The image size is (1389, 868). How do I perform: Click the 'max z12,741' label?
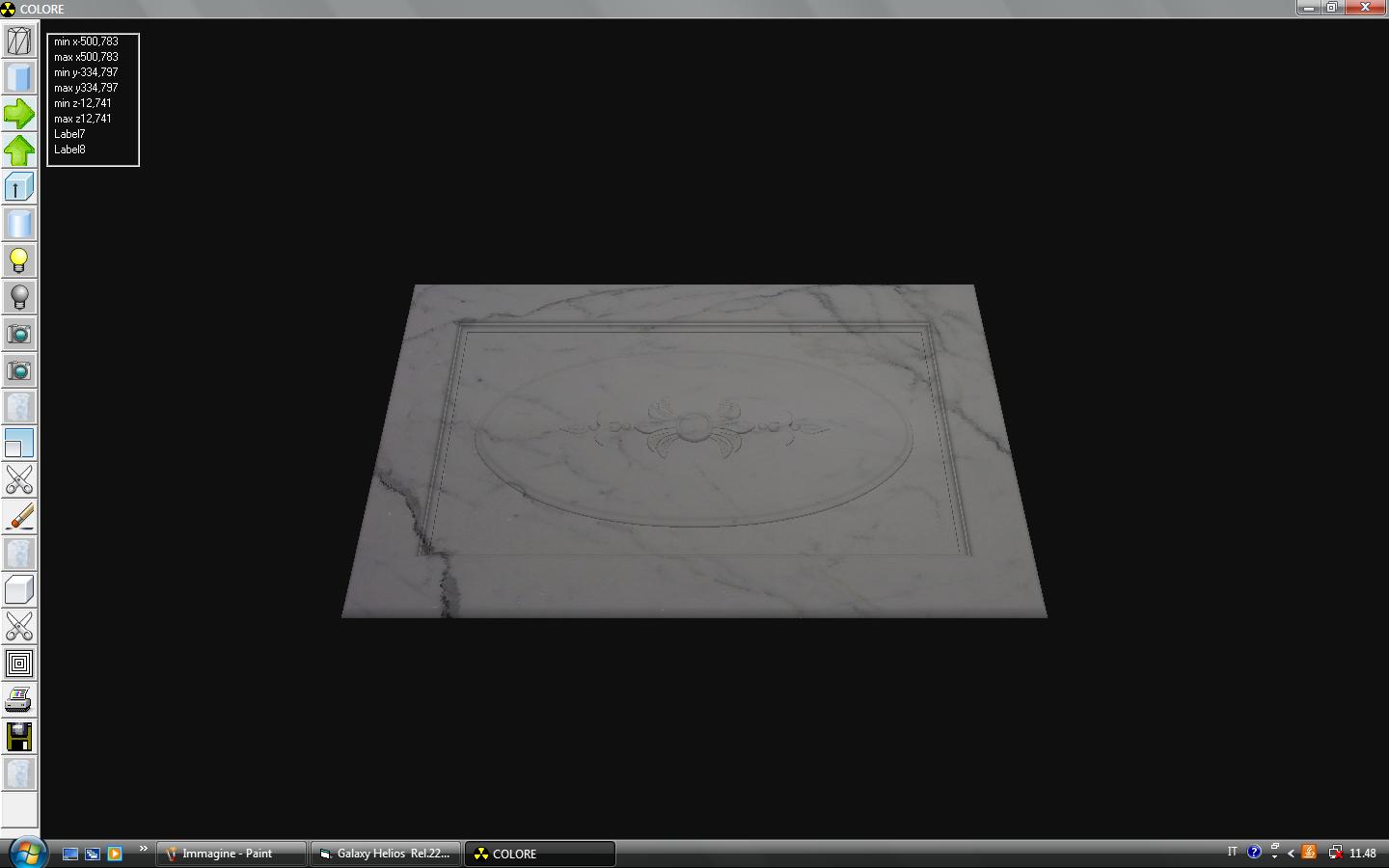point(82,119)
